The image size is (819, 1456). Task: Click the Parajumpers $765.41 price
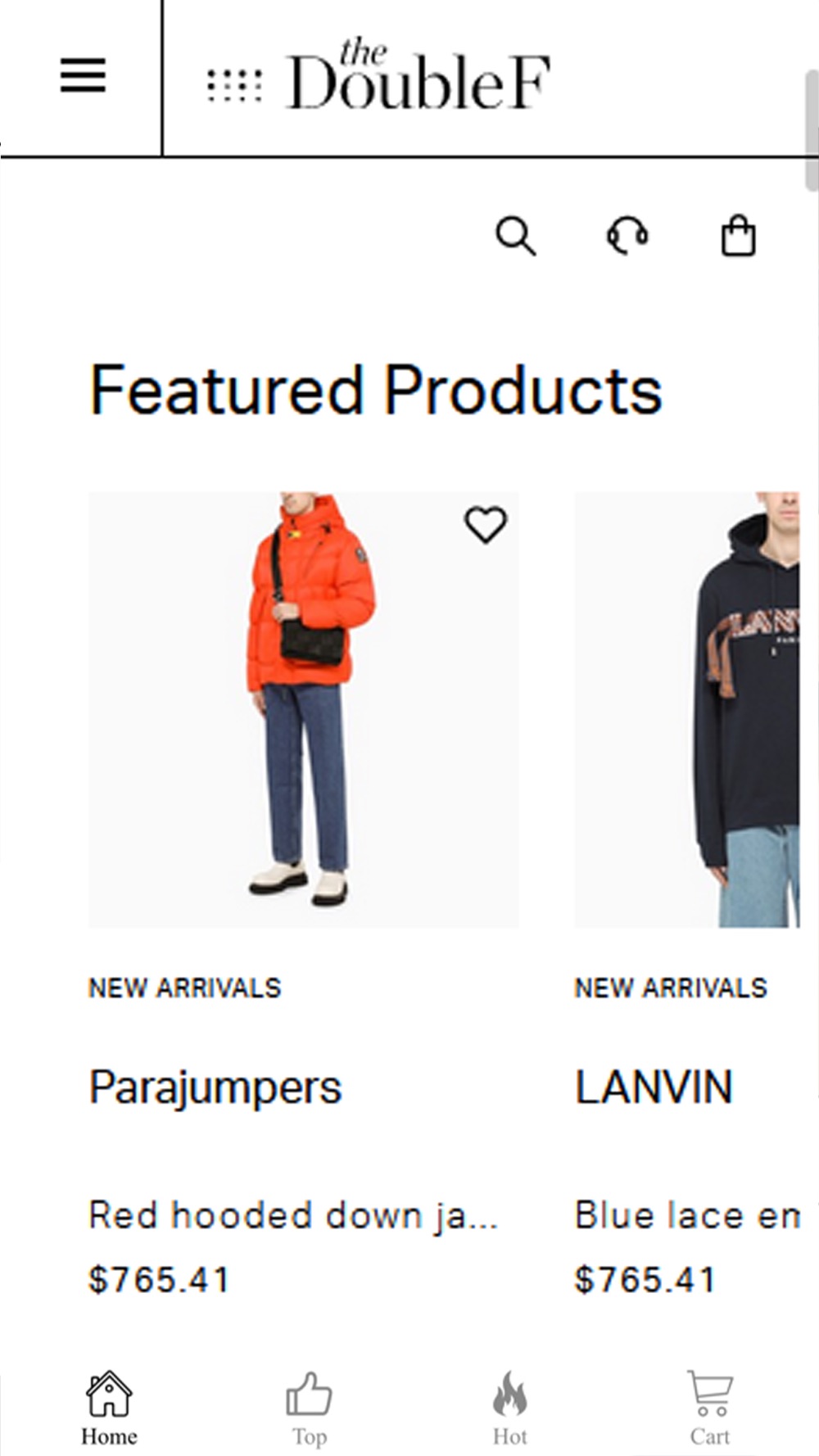point(159,1279)
